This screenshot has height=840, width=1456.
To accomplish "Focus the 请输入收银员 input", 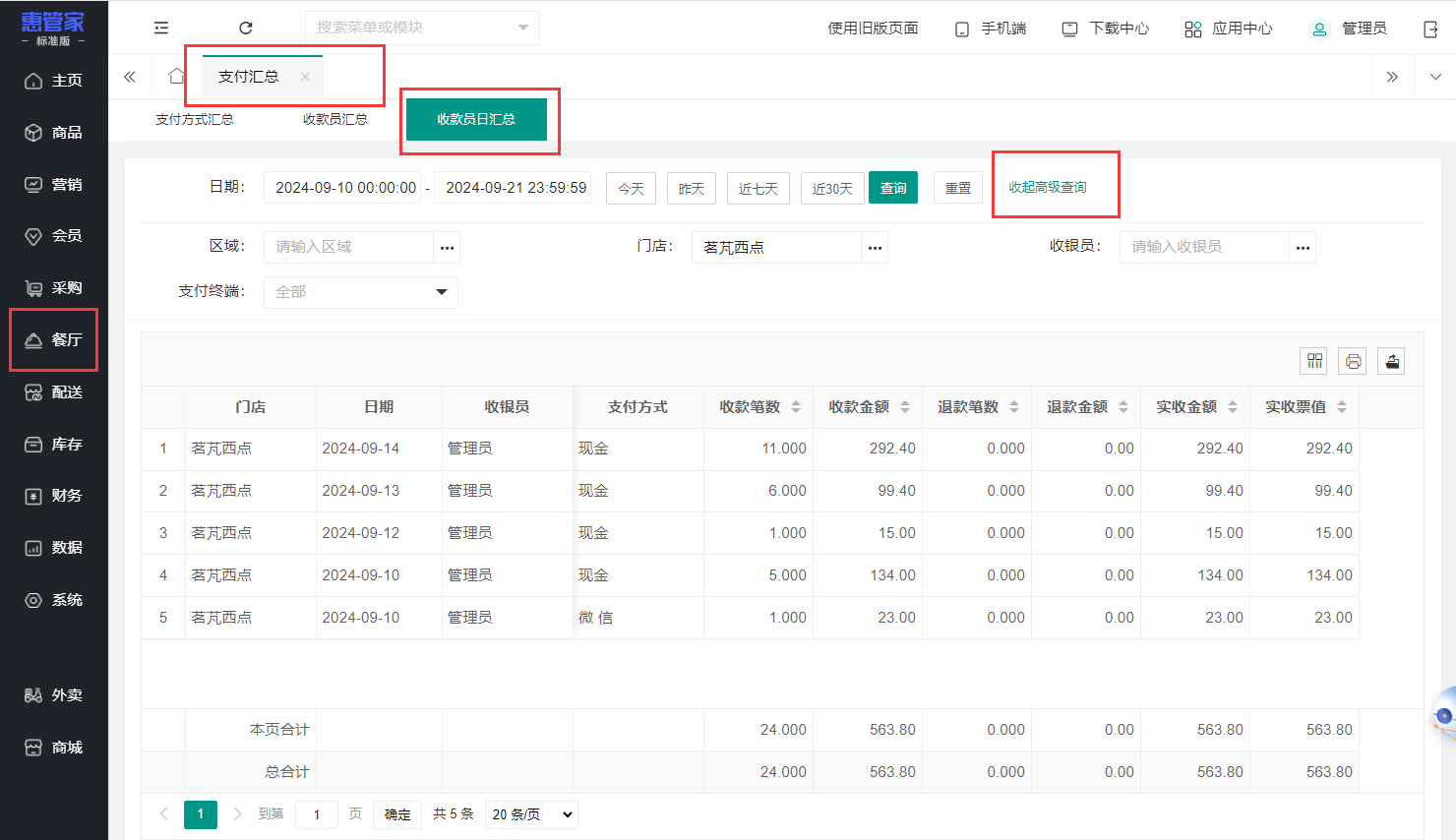I will [x=1204, y=247].
